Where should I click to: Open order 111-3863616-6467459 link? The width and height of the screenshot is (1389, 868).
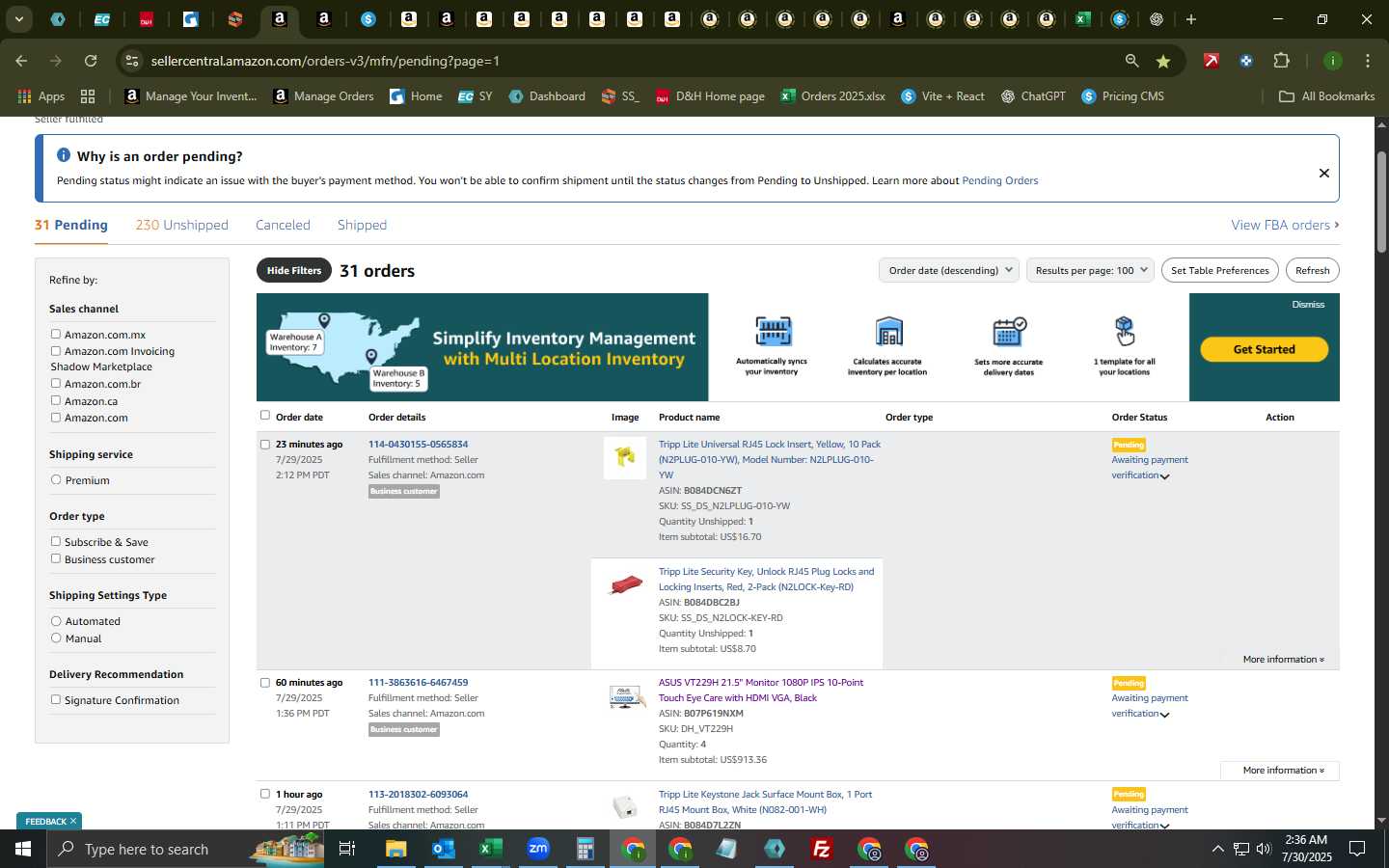click(x=418, y=683)
